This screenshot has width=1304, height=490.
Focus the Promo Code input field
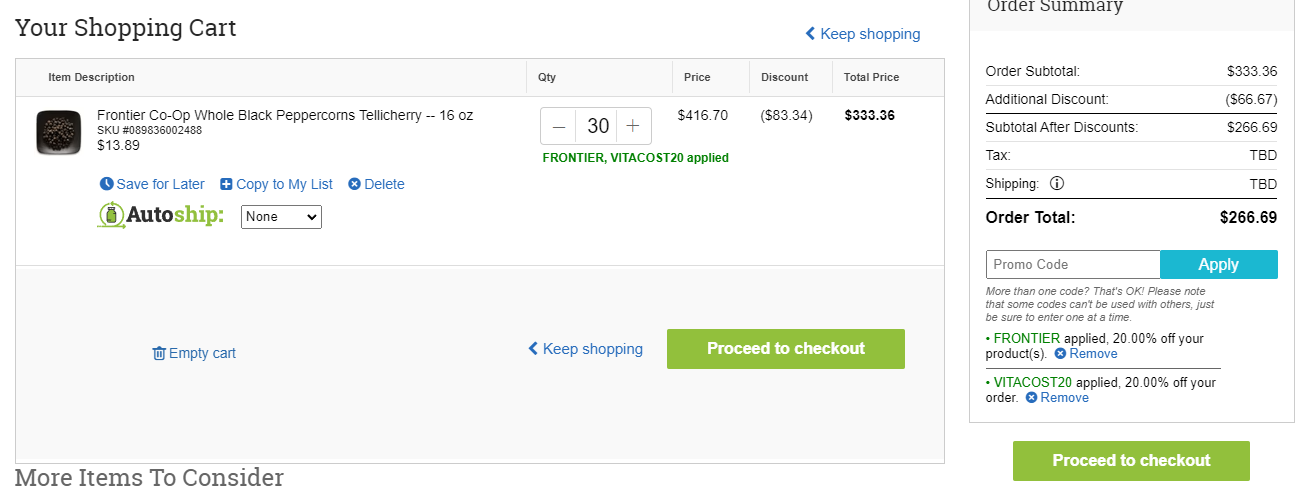pos(1073,265)
